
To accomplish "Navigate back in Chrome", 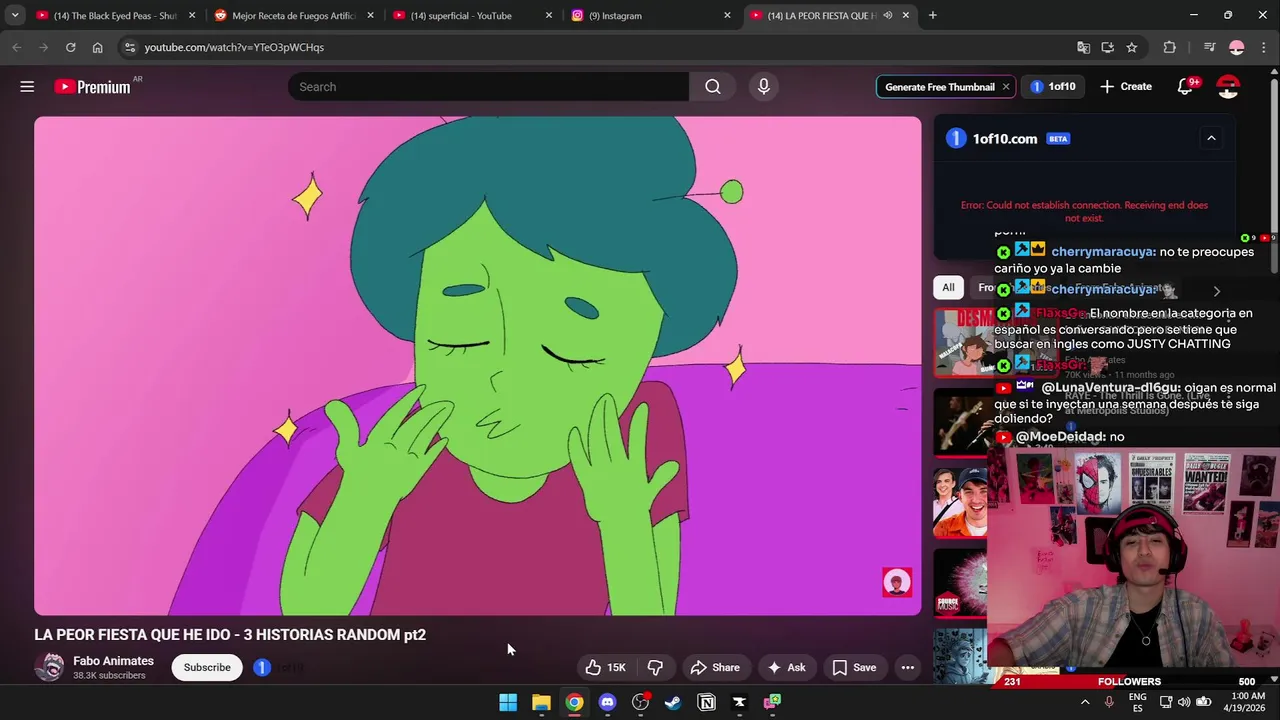I will [x=16, y=47].
